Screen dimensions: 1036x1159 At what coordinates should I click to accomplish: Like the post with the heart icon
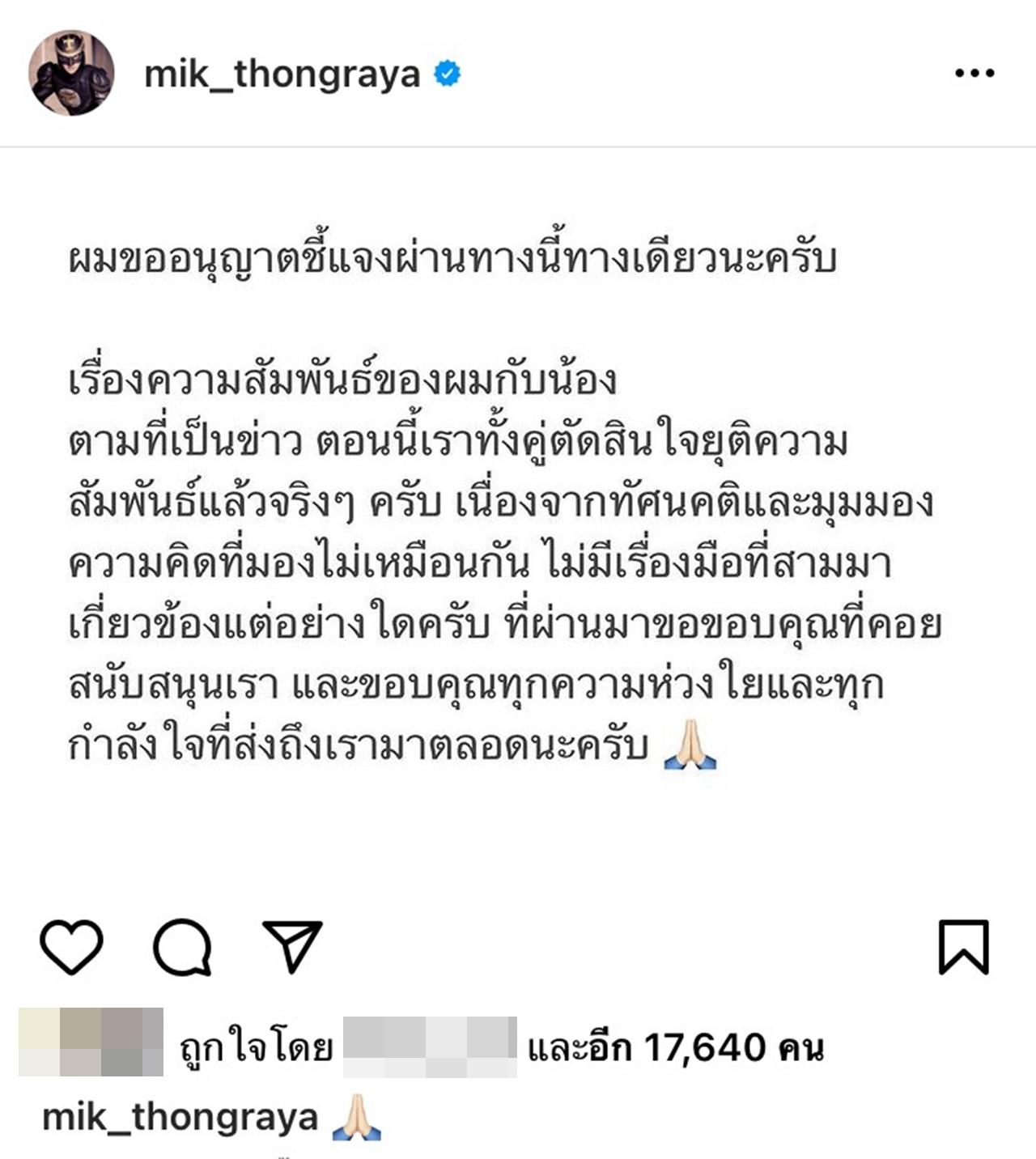tap(71, 947)
